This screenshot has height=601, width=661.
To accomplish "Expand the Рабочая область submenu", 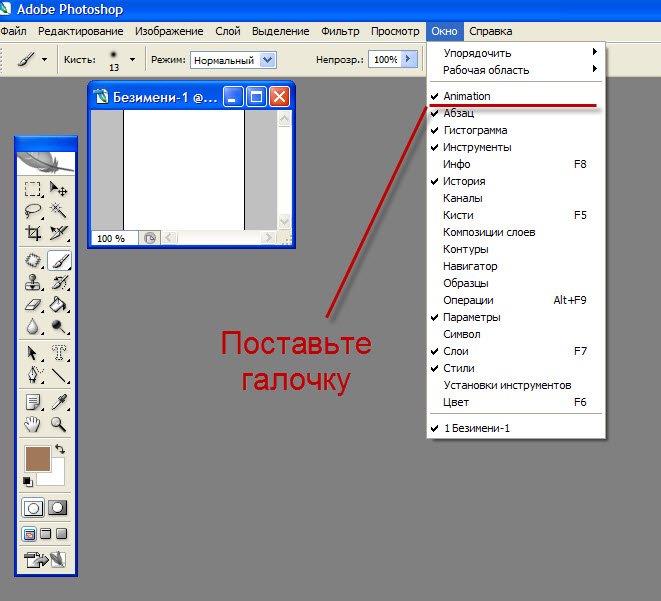I will point(516,70).
